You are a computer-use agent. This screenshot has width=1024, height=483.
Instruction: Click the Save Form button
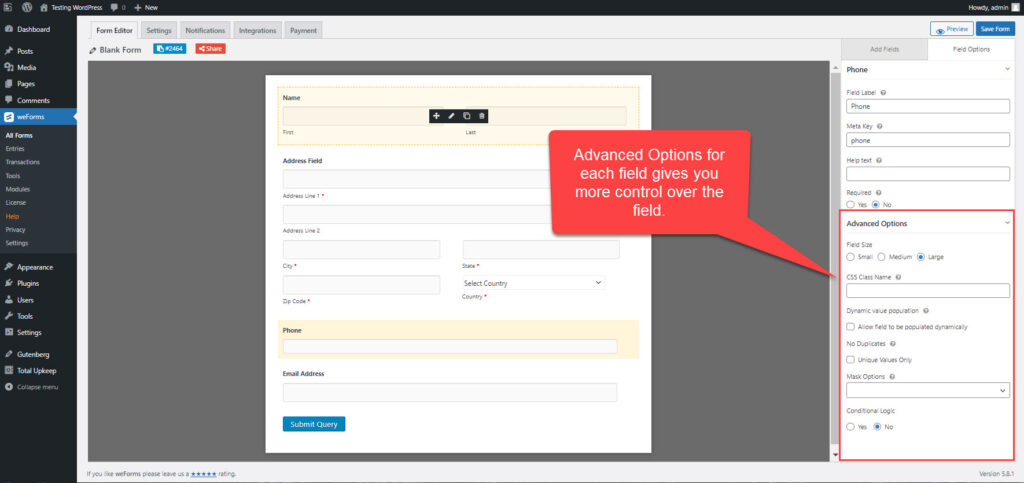click(995, 29)
